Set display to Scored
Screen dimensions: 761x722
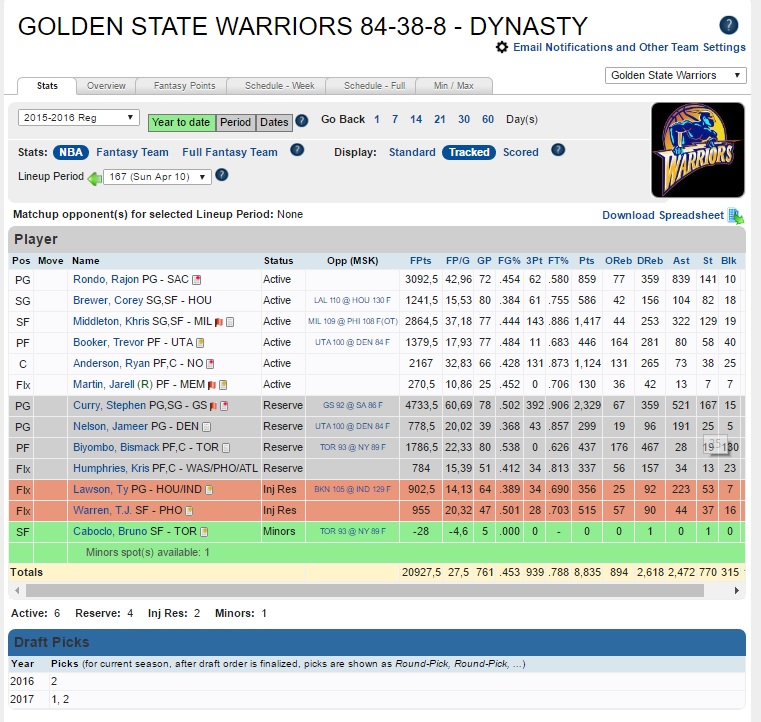[521, 152]
